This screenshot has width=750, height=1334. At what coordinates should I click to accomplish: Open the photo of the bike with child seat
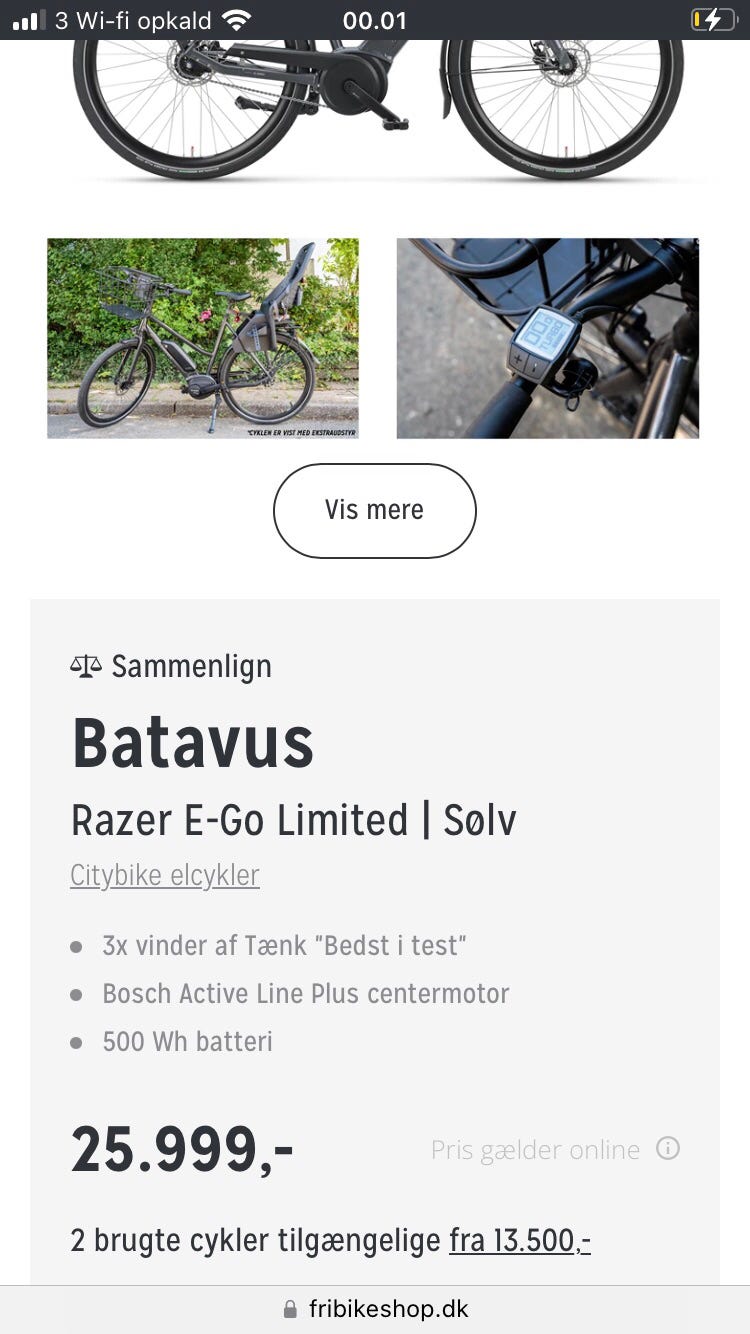(x=202, y=337)
